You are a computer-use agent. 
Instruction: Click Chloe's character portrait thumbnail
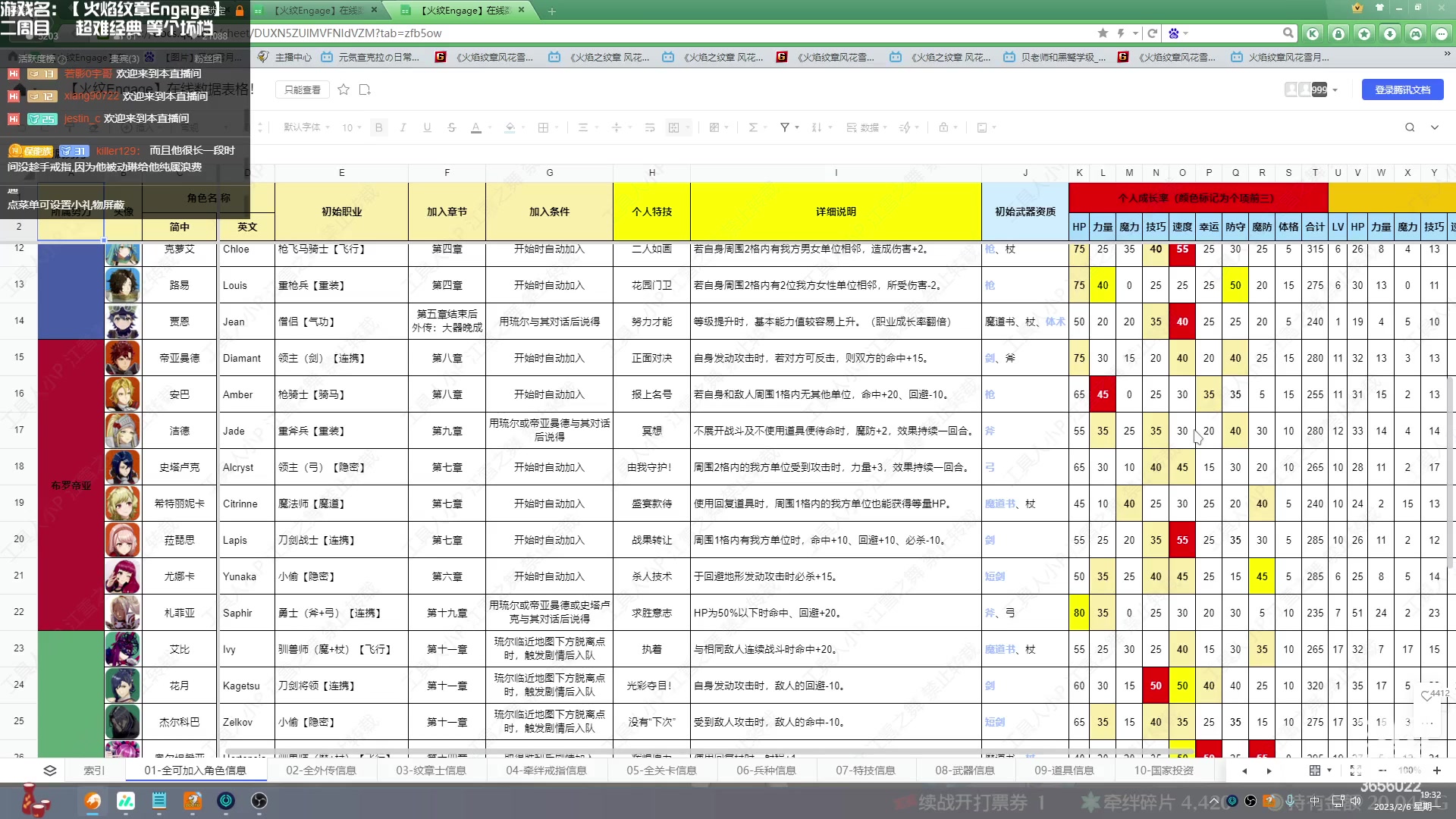tap(122, 253)
